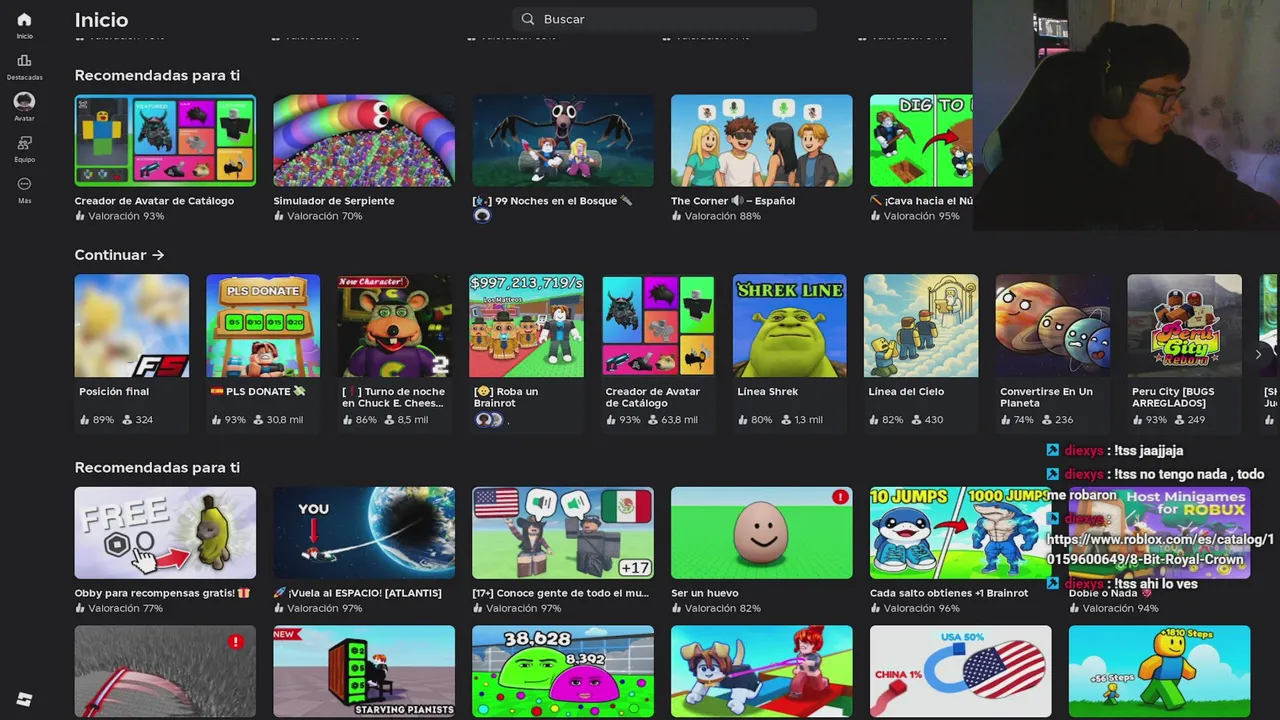
Task: Open the dog leash game thumbnail in bottom row
Action: (762, 671)
